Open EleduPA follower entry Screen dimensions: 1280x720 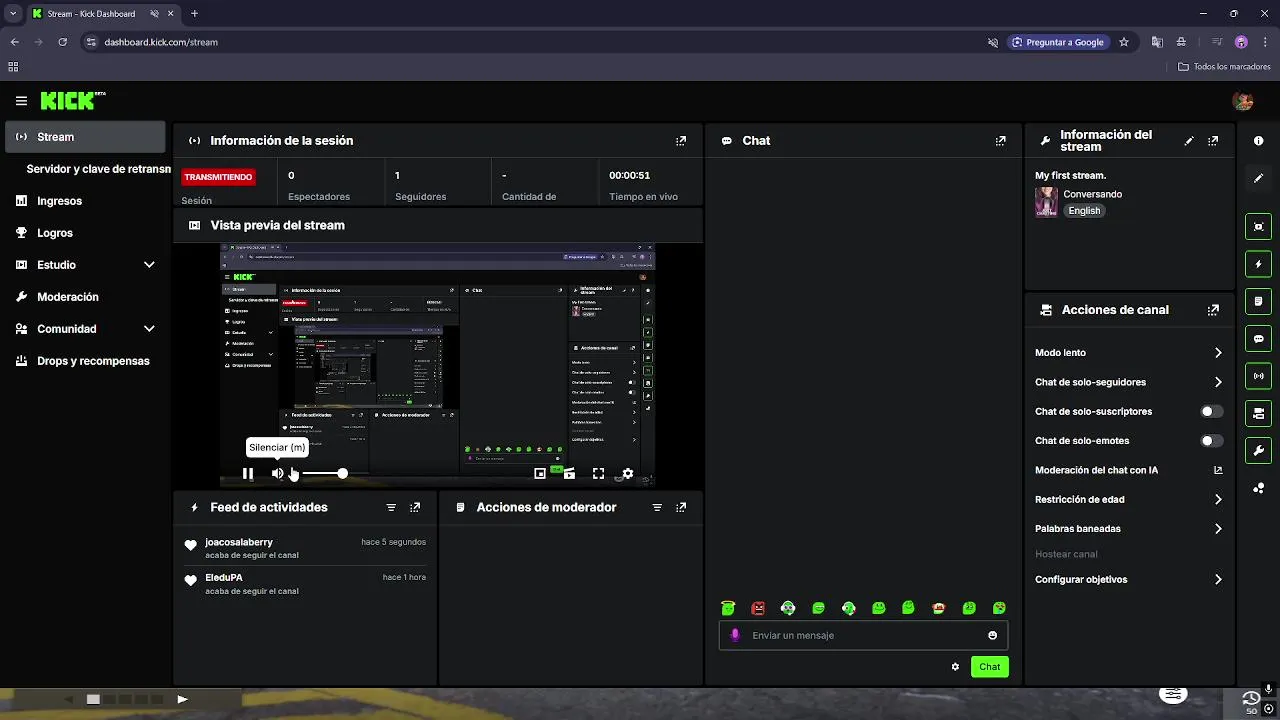(x=306, y=584)
